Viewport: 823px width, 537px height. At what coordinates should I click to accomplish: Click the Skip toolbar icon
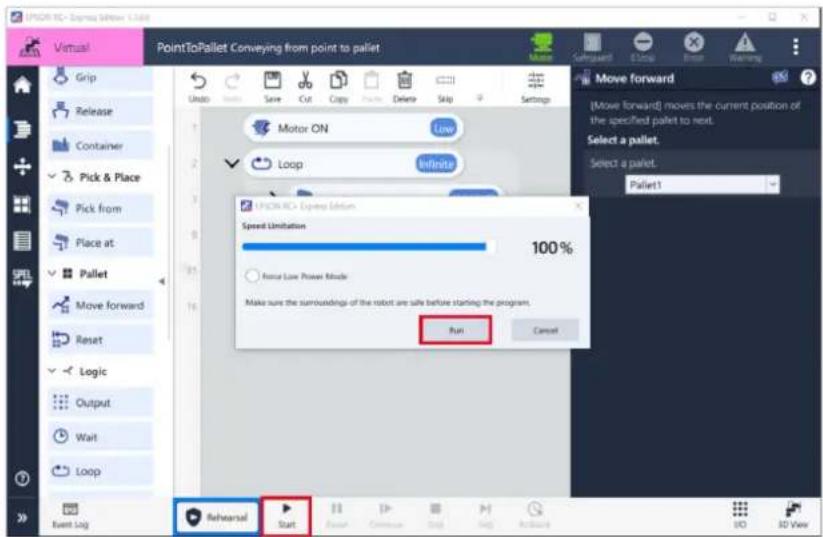click(x=445, y=87)
